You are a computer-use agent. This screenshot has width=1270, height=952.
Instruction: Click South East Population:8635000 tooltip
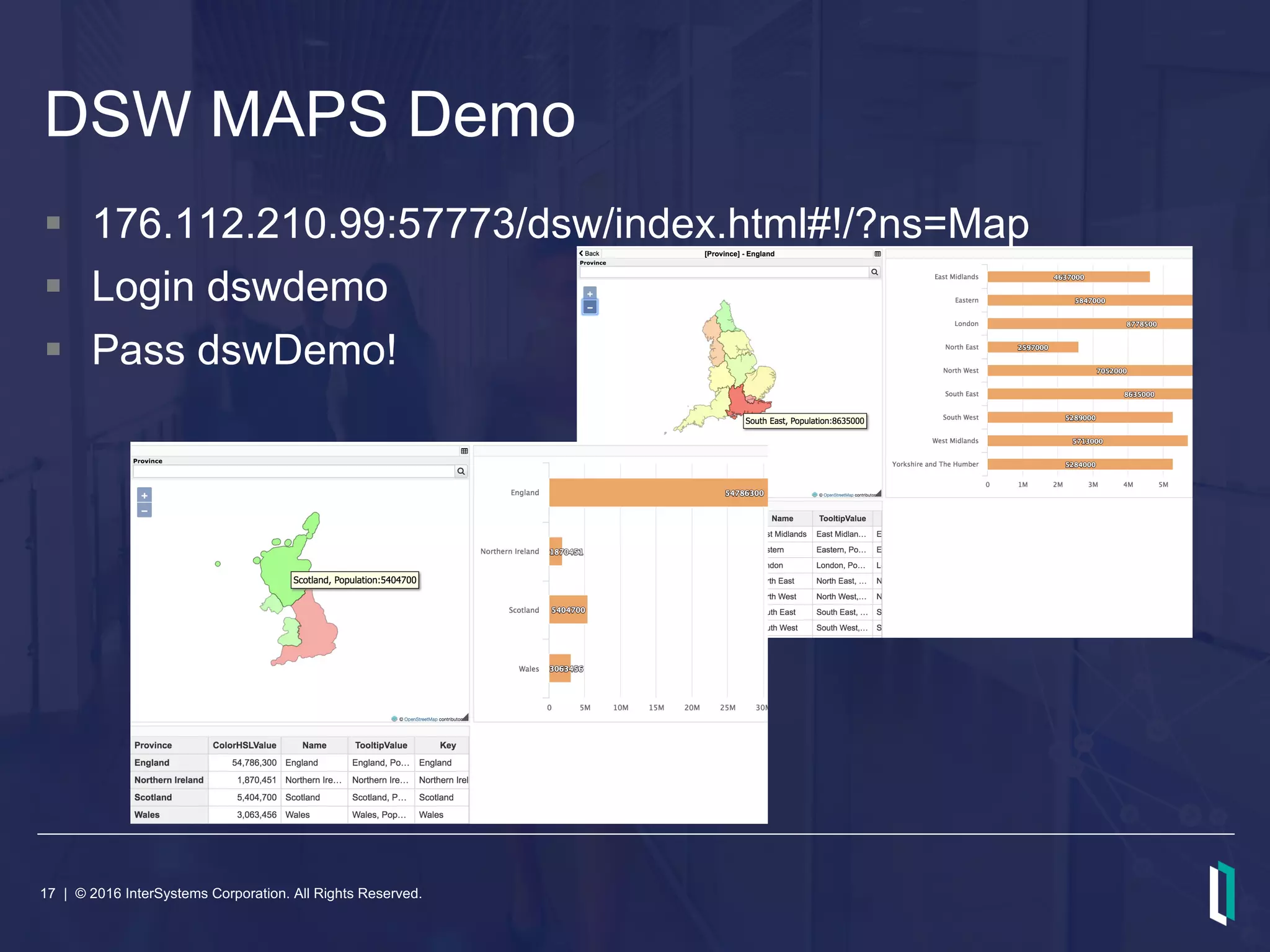[804, 421]
